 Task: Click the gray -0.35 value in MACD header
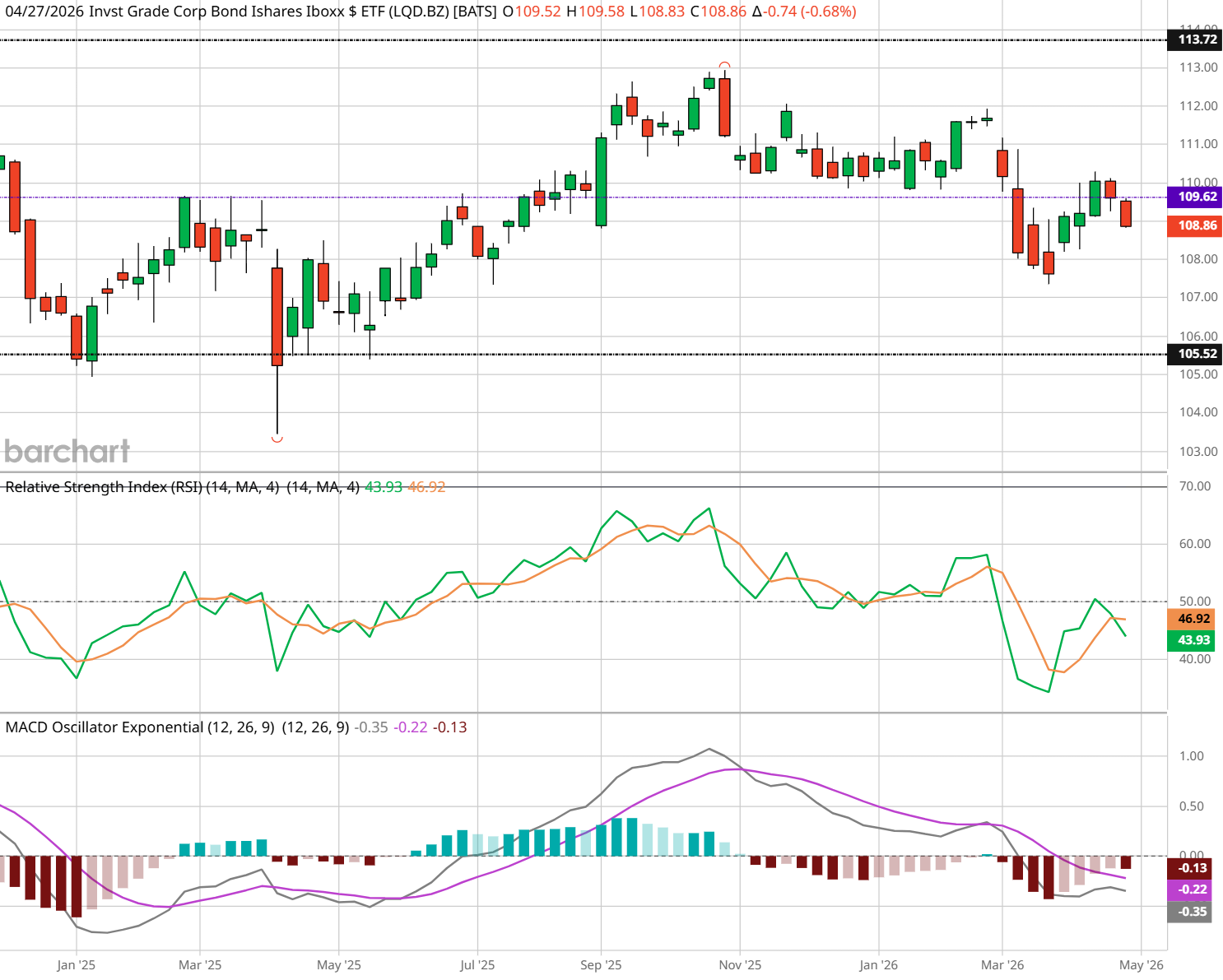click(371, 727)
